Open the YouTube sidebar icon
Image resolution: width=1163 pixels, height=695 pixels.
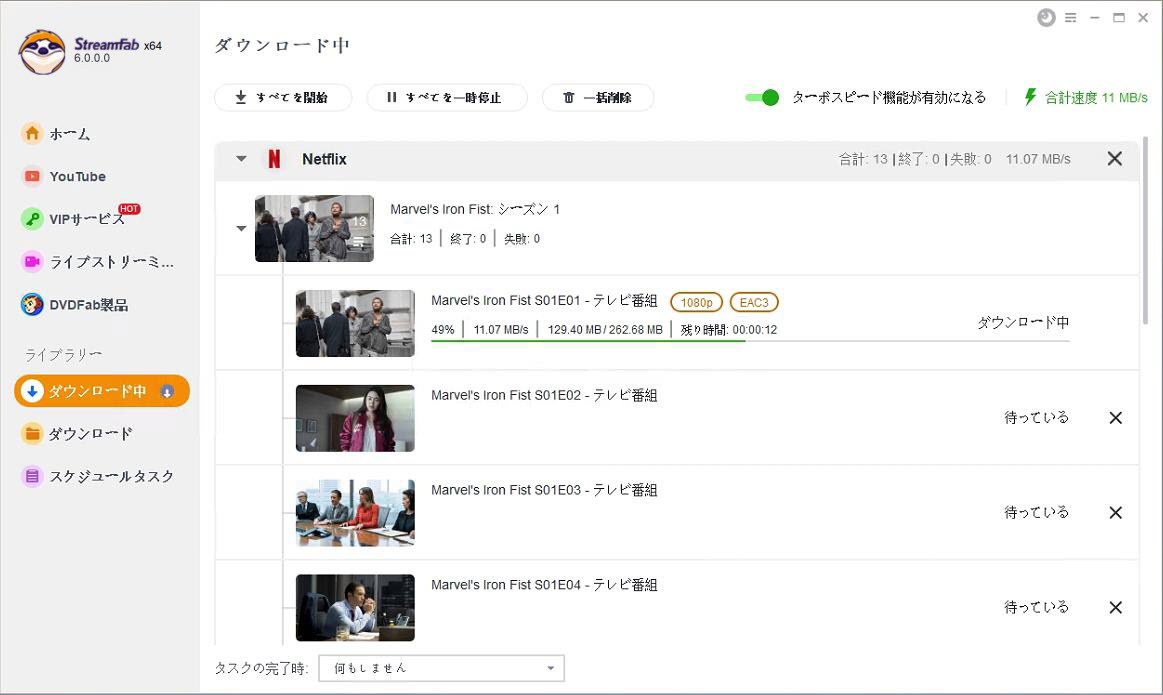pos(32,177)
